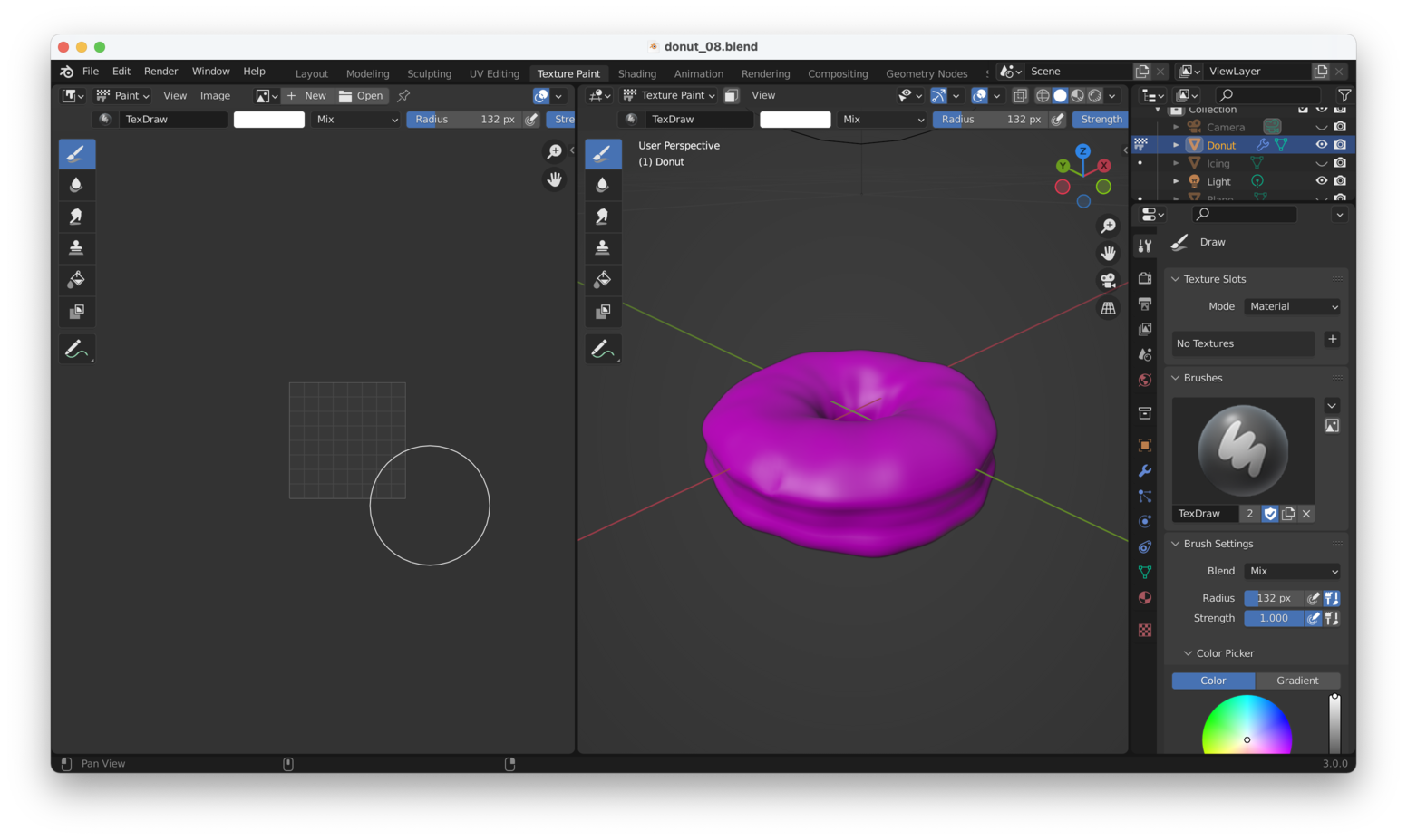Click the Open image button

[362, 96]
